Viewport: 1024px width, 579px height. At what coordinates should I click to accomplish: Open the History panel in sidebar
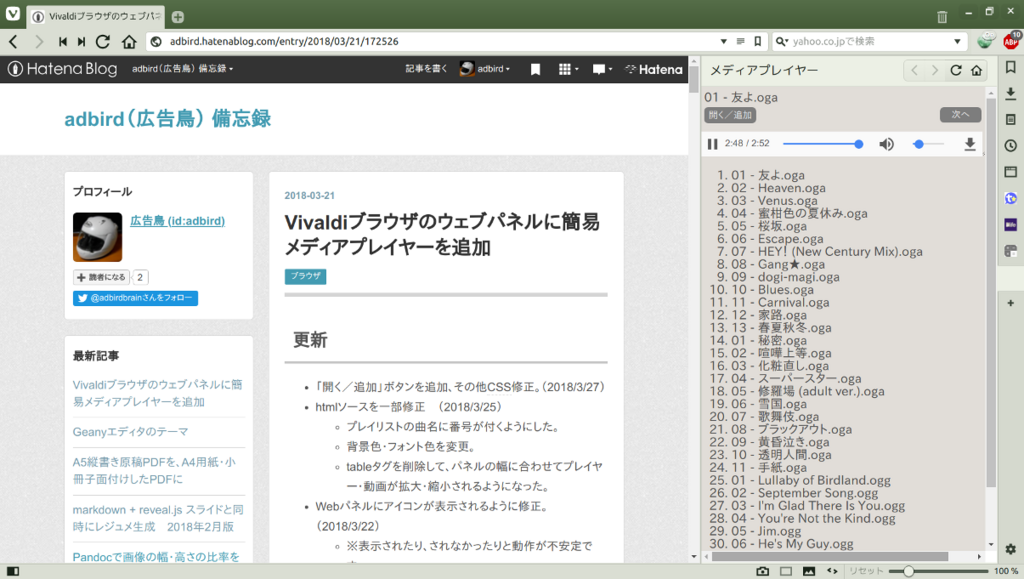pos(1010,146)
